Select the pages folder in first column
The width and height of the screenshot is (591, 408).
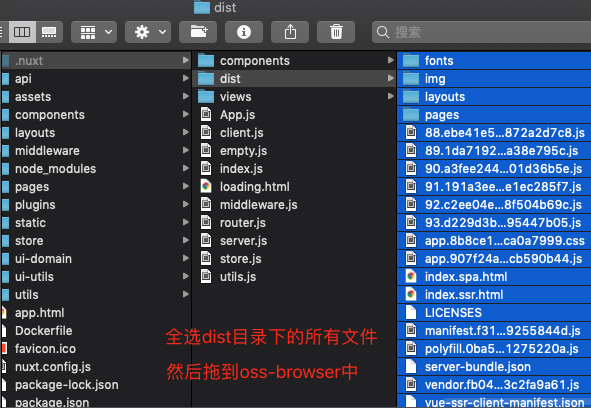(x=96, y=187)
